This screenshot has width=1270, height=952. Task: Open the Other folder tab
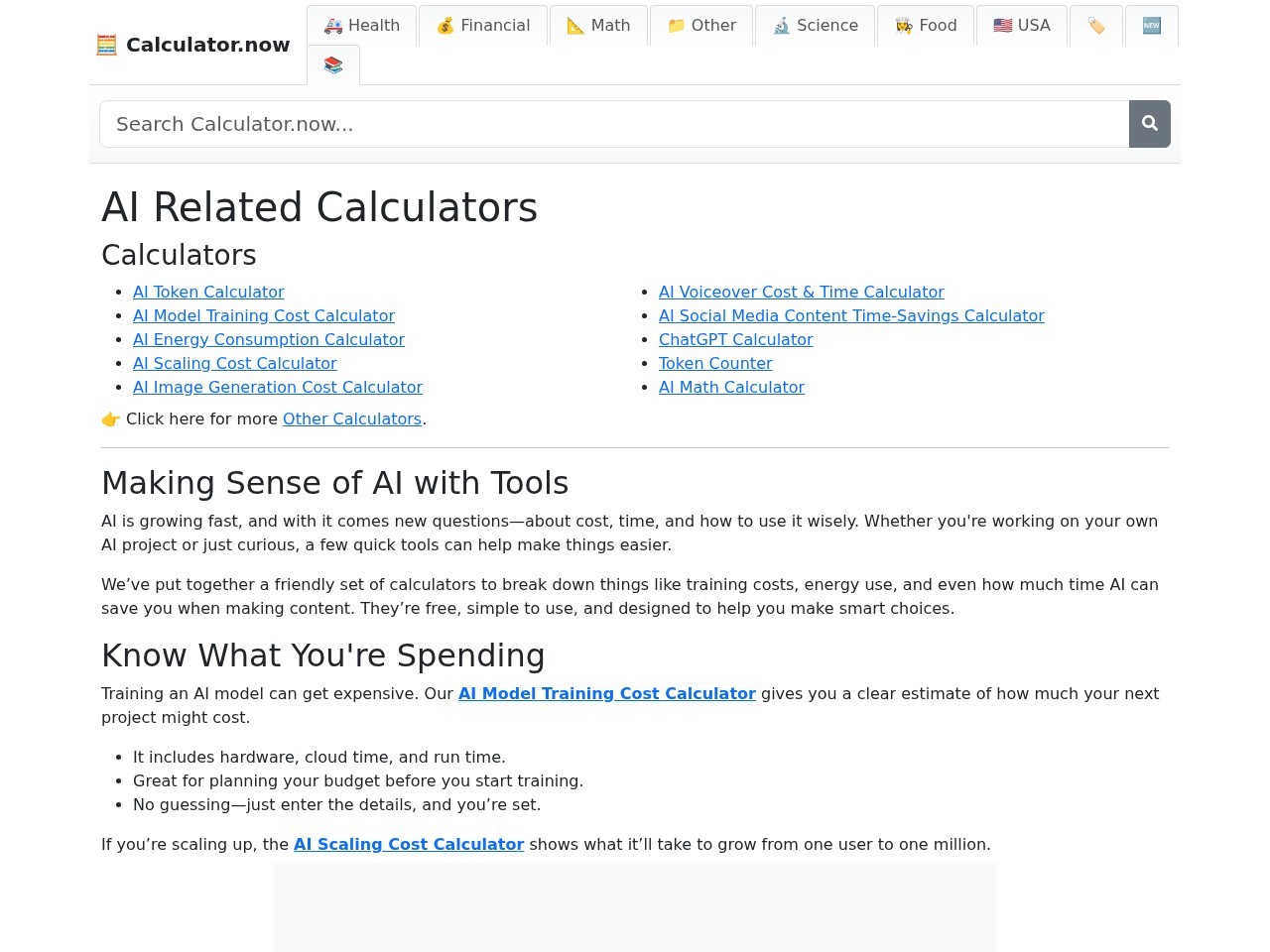tap(701, 26)
